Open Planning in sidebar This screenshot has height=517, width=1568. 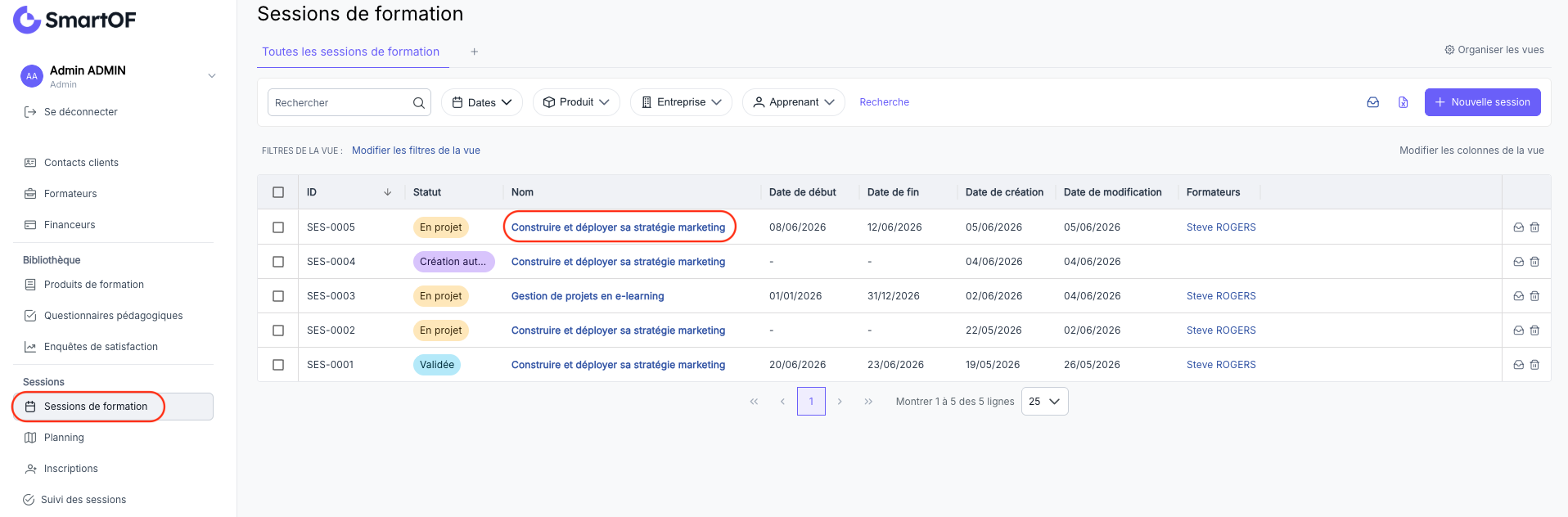click(64, 438)
